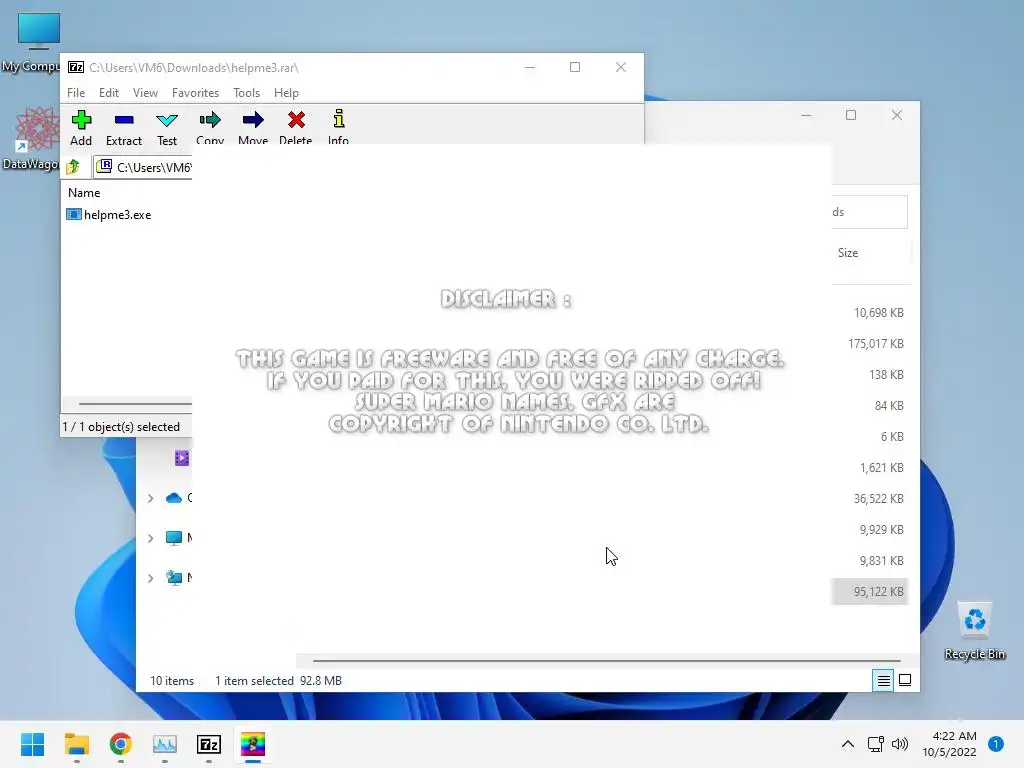Open the View menu in 7-Zip

145,93
